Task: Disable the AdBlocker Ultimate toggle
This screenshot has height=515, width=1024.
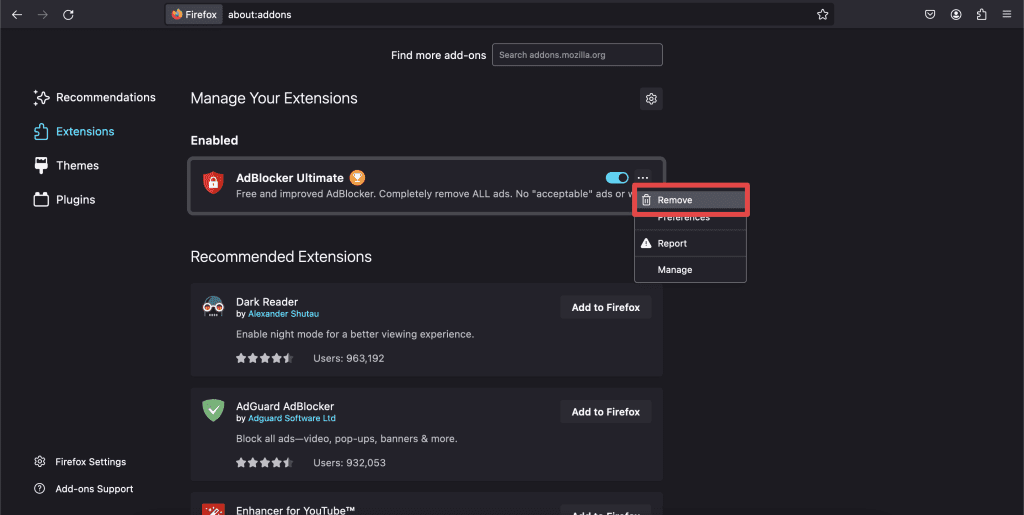Action: tap(617, 178)
